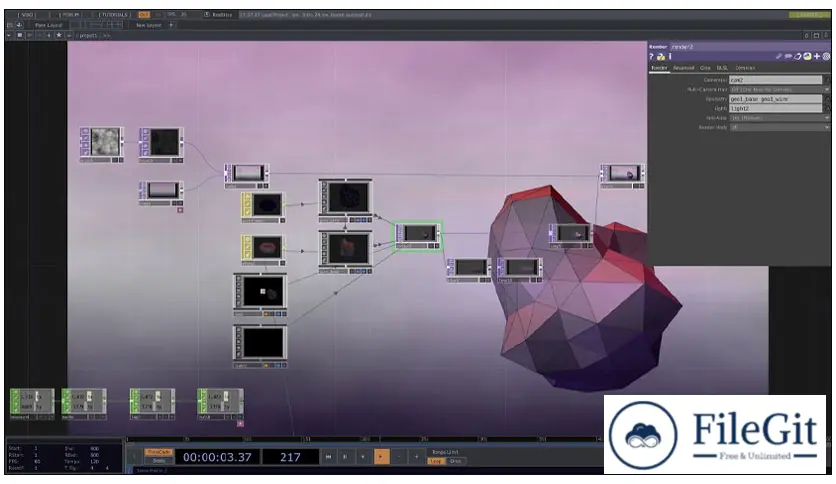This screenshot has height=484, width=836.
Task: Toggle the orange OP button in top bar
Action: pyautogui.click(x=144, y=15)
